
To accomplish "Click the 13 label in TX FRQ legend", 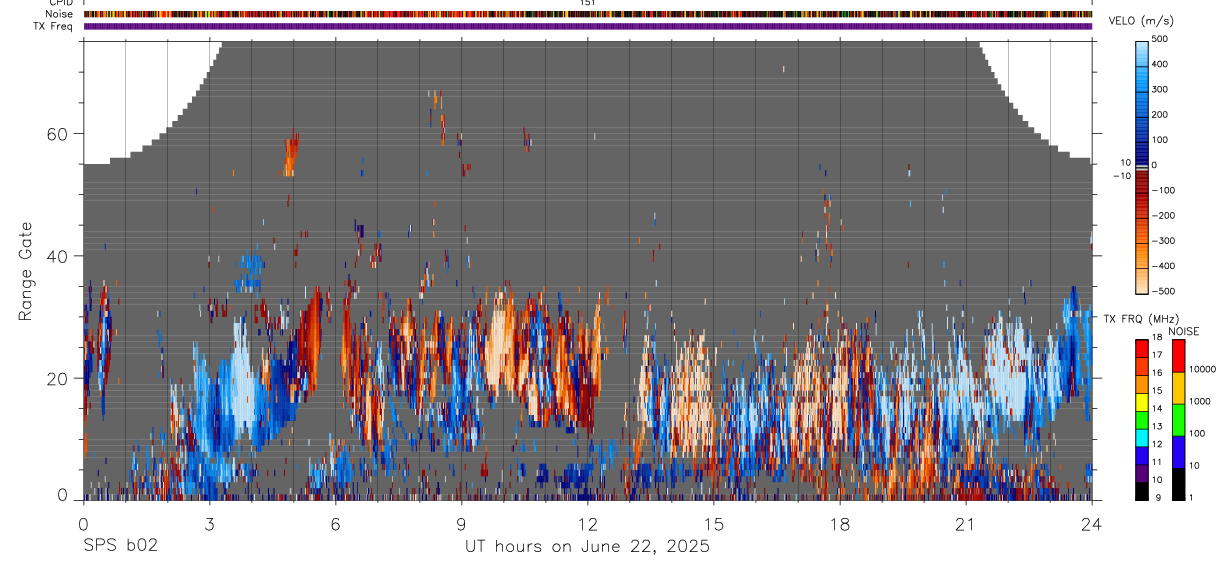I will 1157,426.
